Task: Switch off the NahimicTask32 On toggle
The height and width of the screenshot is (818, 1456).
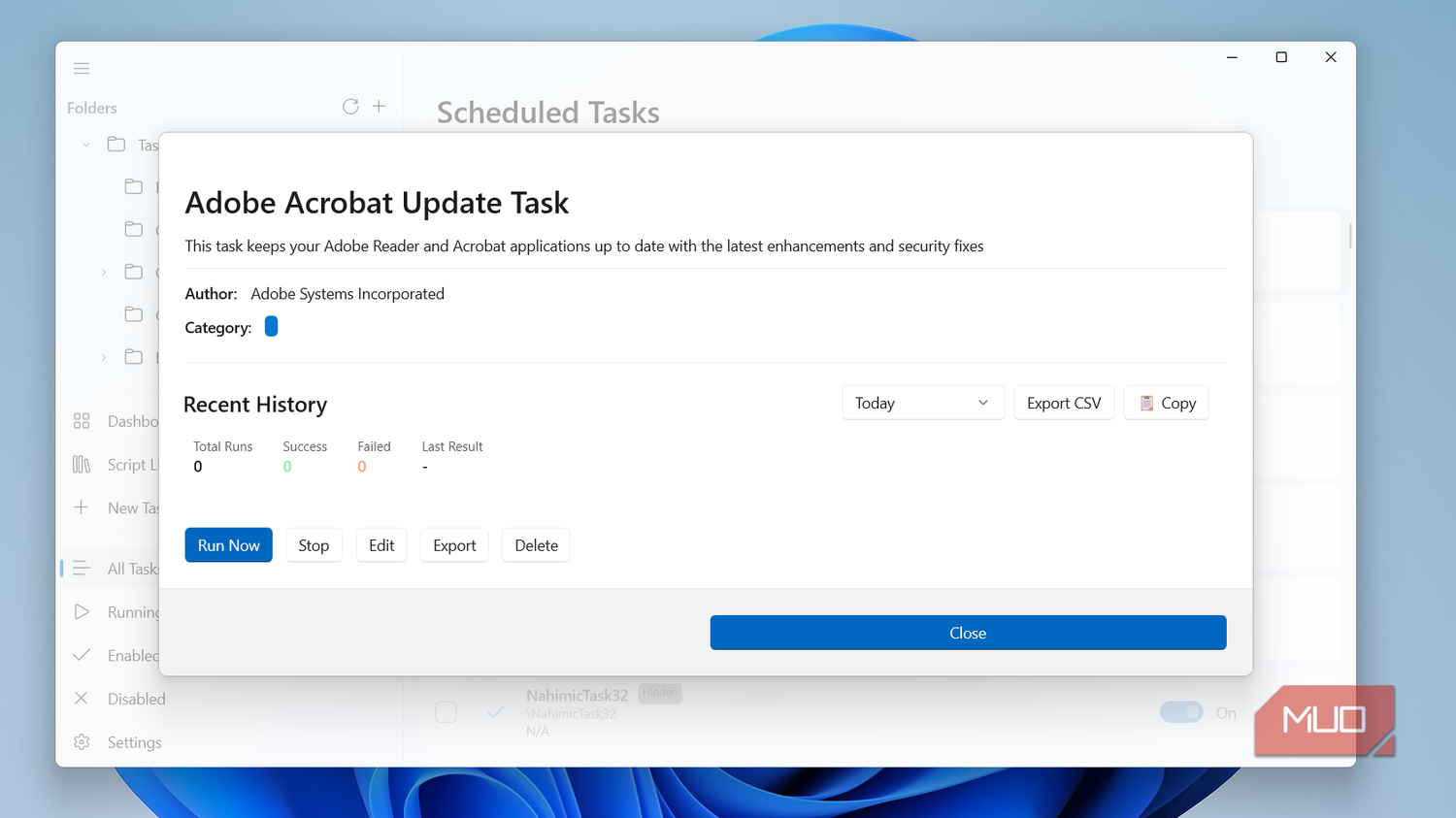Action: (1181, 712)
